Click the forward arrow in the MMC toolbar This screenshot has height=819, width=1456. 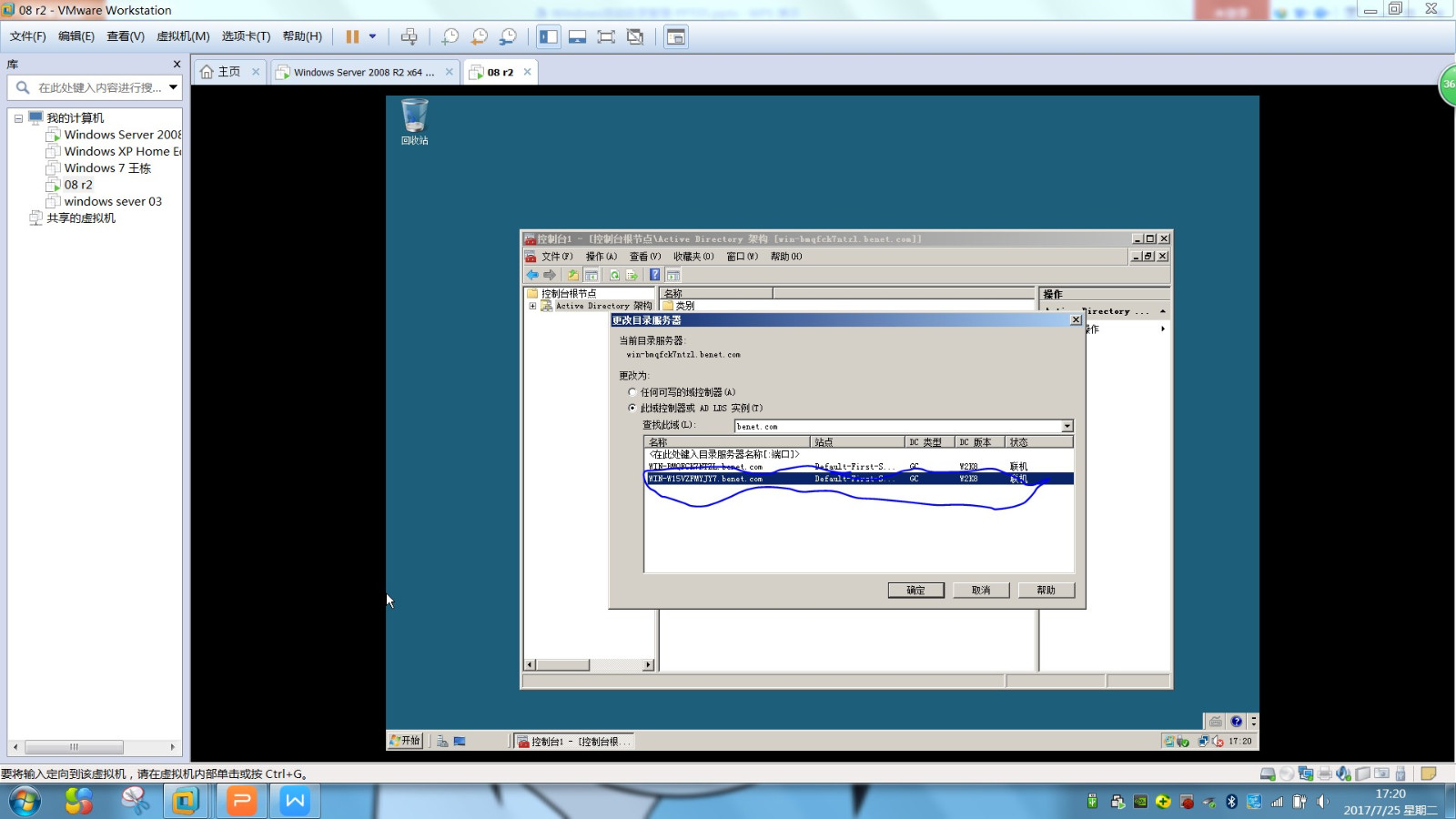(550, 275)
